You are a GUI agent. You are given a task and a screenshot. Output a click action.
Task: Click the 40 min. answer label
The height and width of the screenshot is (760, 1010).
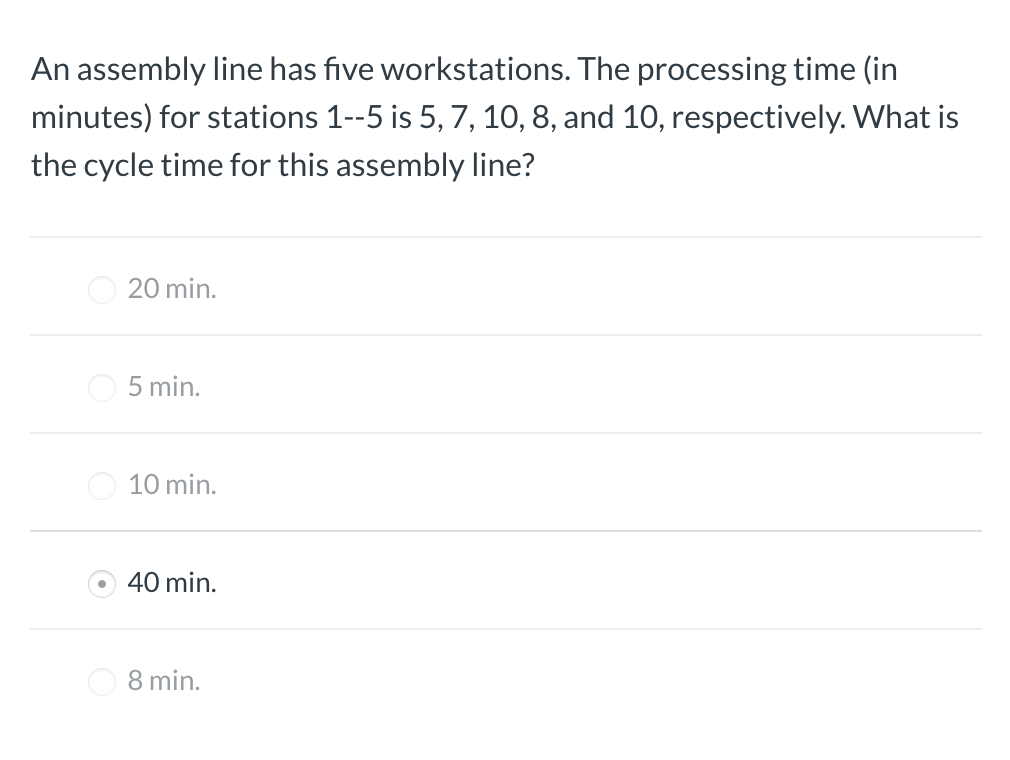point(172,582)
